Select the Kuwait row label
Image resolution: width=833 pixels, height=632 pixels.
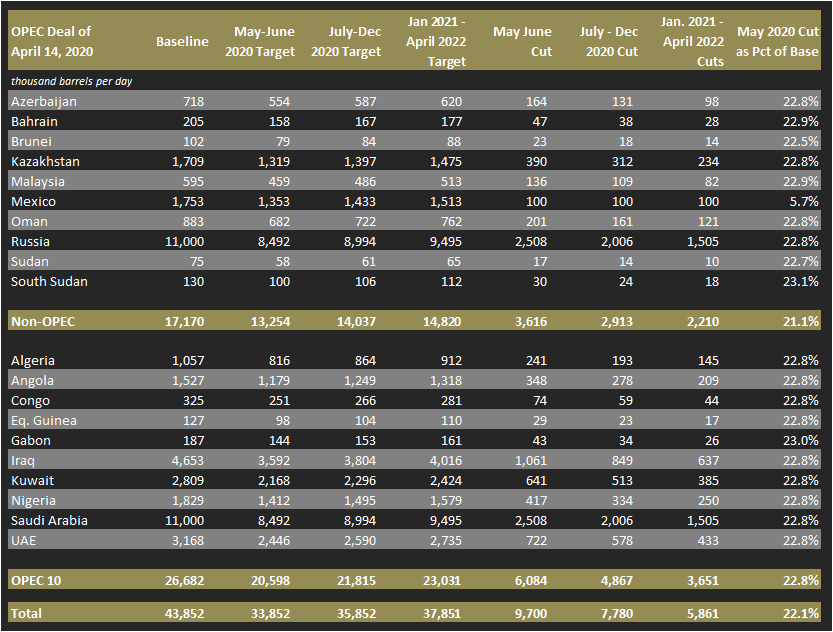coord(32,481)
